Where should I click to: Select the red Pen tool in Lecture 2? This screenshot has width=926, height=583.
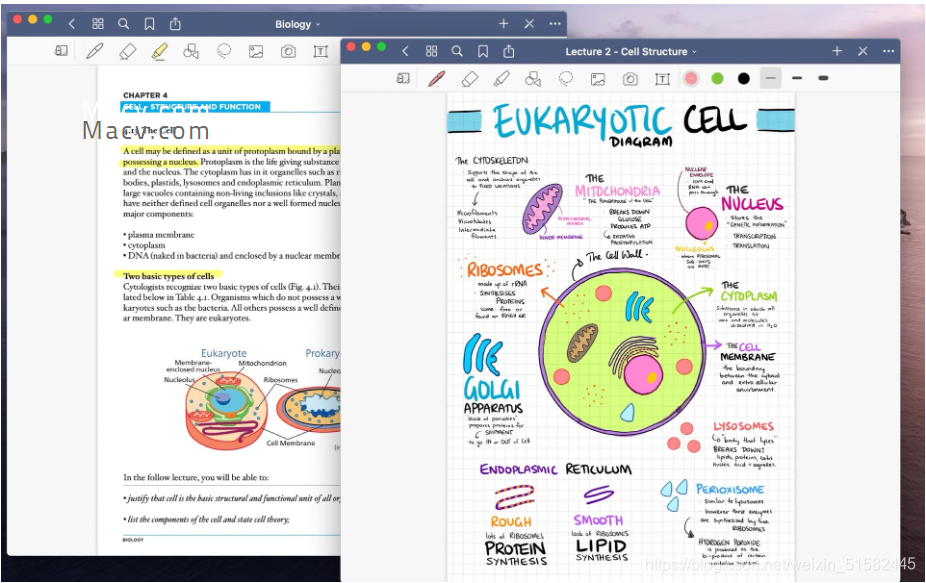436,79
